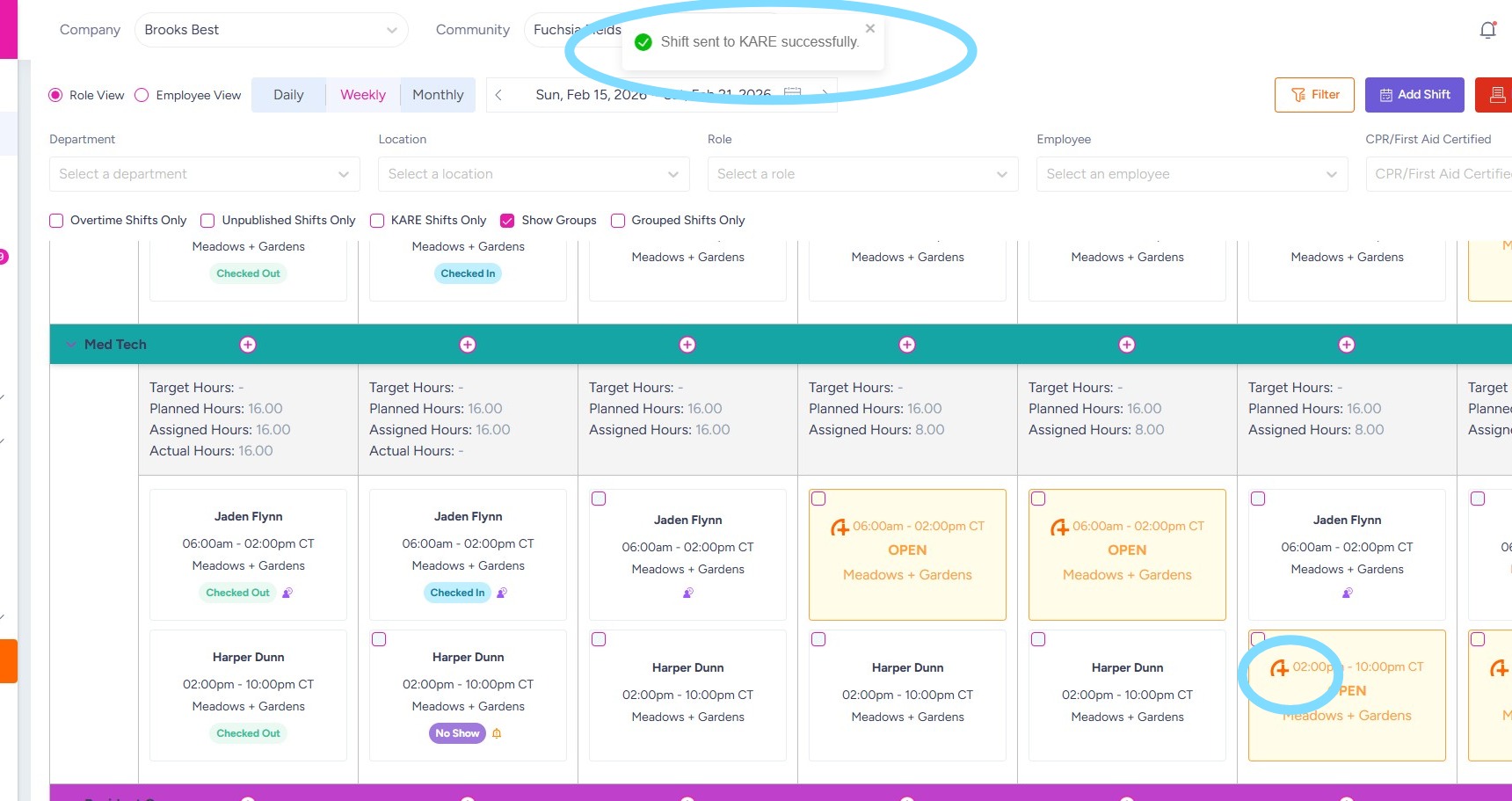
Task: Click KARE icon next to Checked Out badge
Action: pyautogui.click(x=287, y=593)
